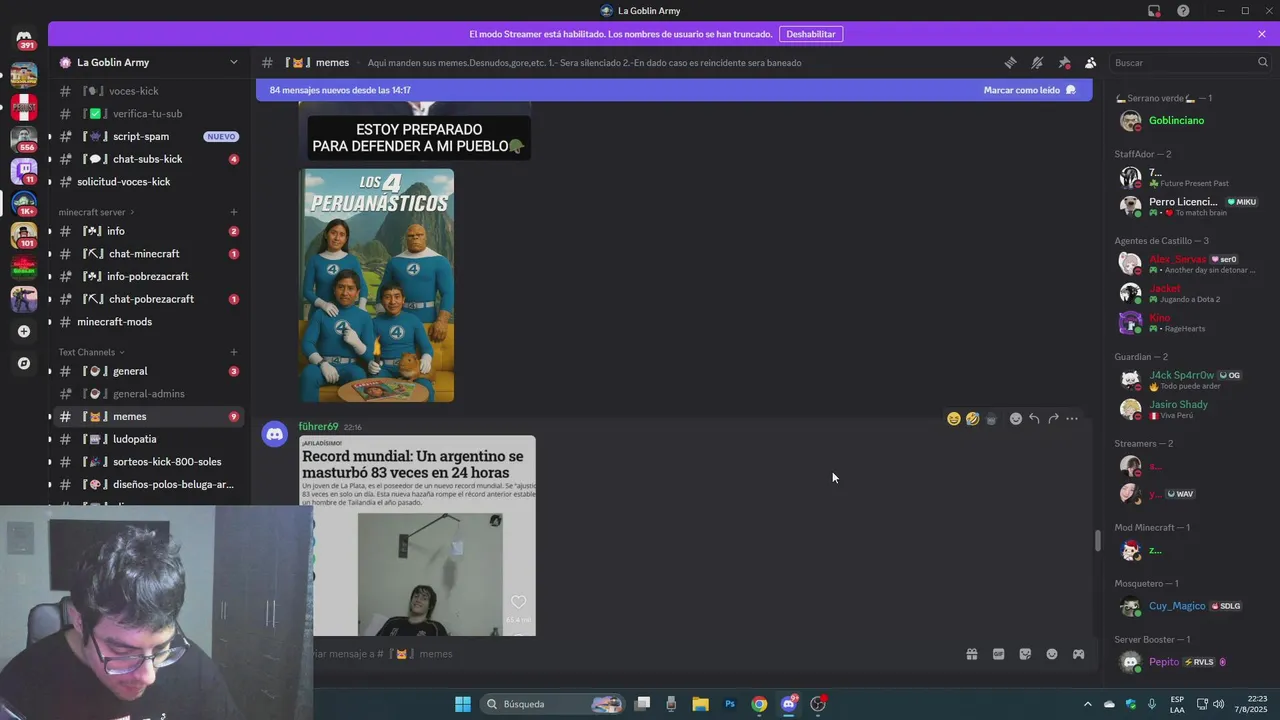Open the chat-subs-kick channel
Screen dimensions: 1280x720
click(149, 159)
